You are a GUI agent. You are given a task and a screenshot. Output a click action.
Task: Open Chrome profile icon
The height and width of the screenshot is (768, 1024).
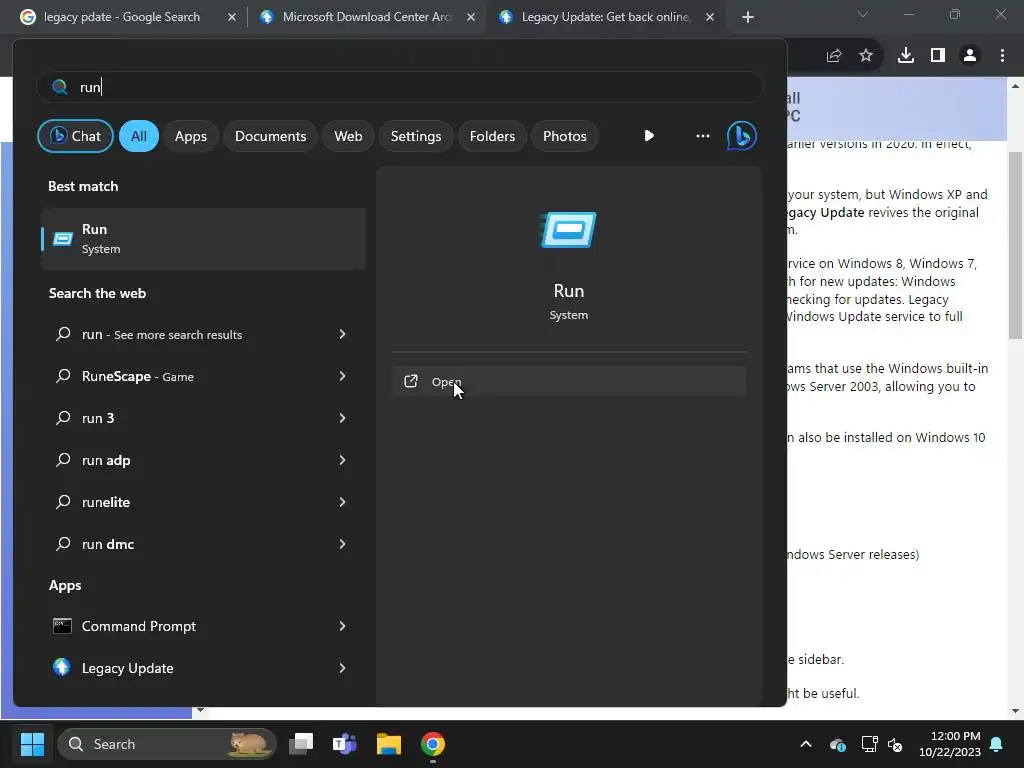pos(970,56)
